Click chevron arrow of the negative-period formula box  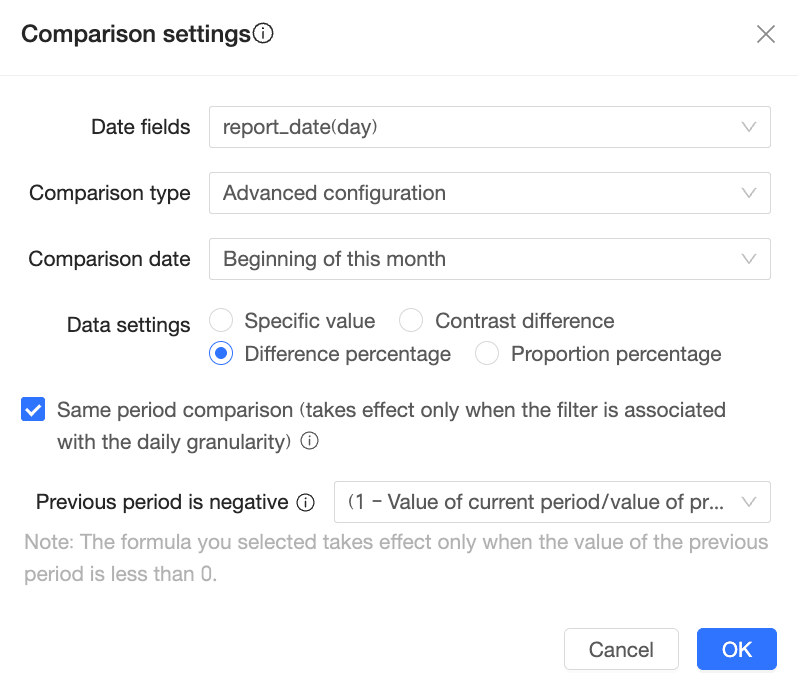click(x=749, y=502)
